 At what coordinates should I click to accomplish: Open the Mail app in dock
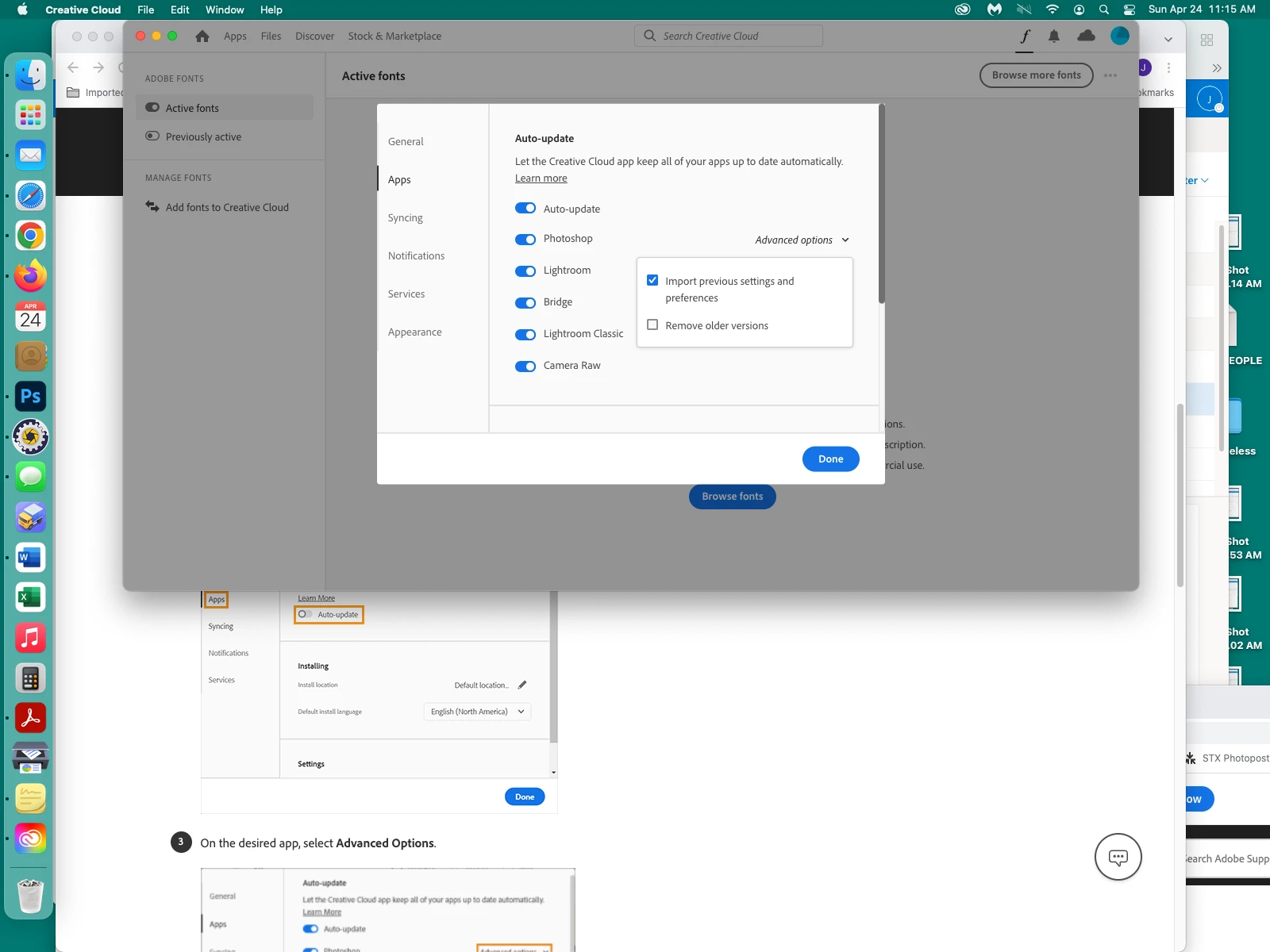click(30, 155)
